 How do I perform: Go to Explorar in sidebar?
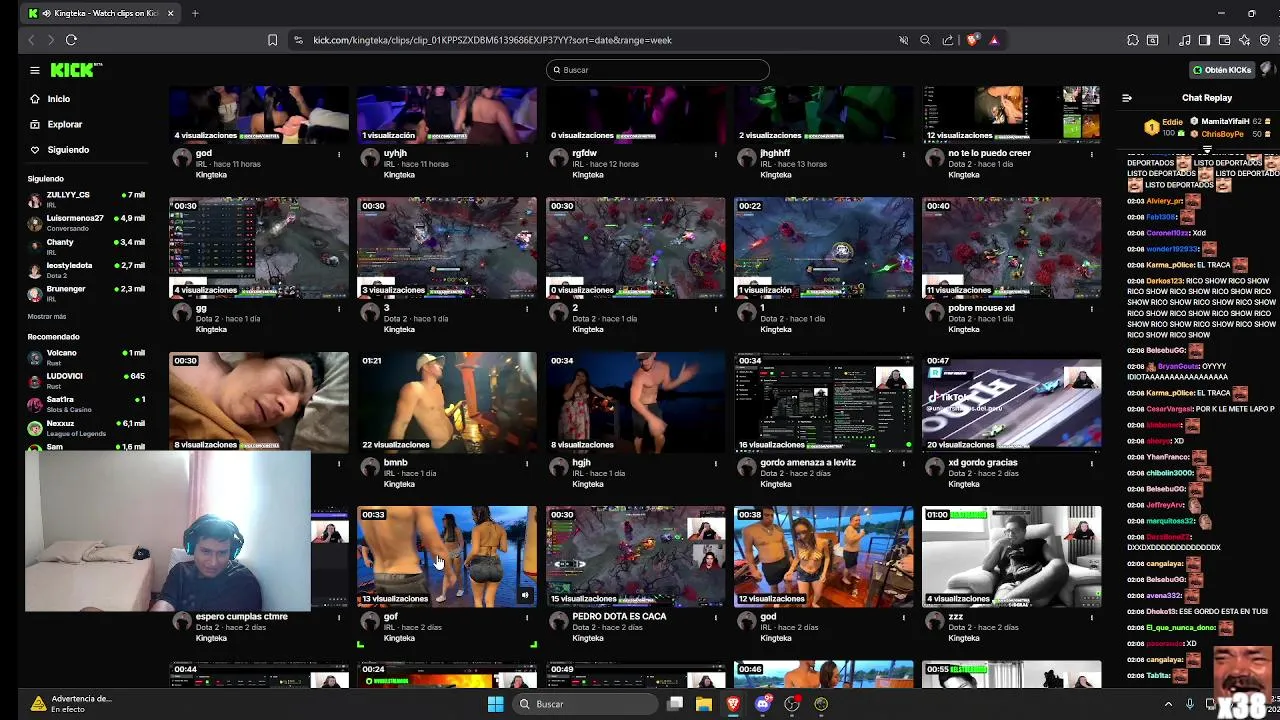pos(64,124)
